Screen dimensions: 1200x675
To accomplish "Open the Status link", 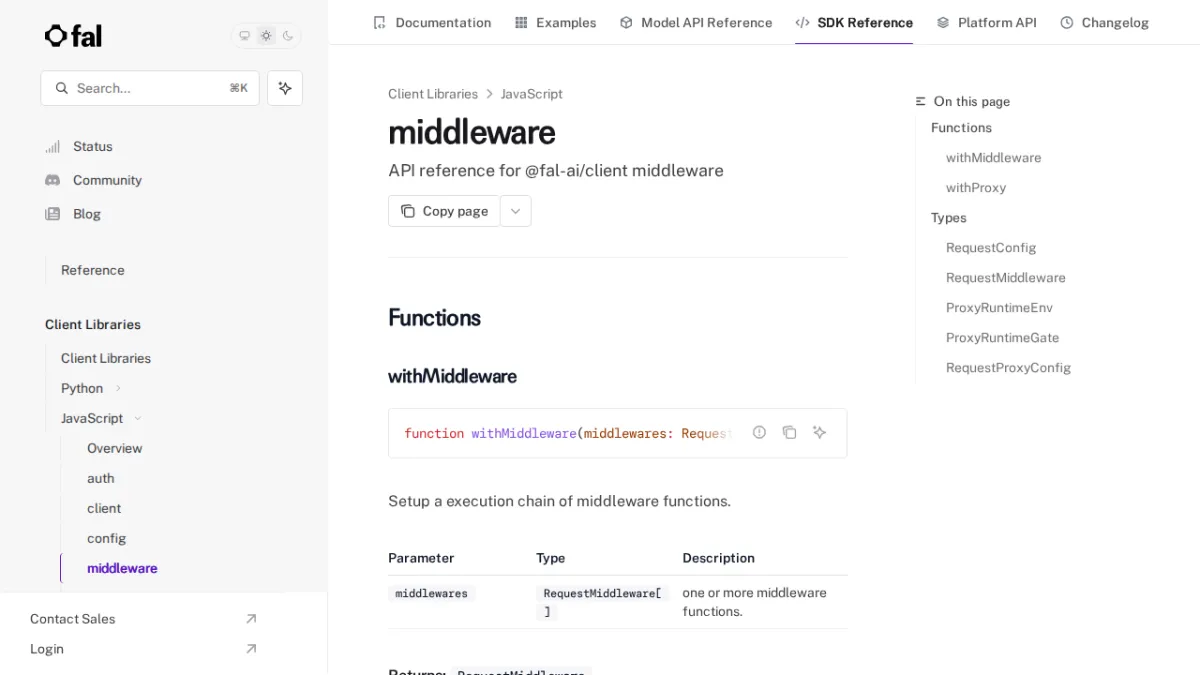I will [93, 146].
